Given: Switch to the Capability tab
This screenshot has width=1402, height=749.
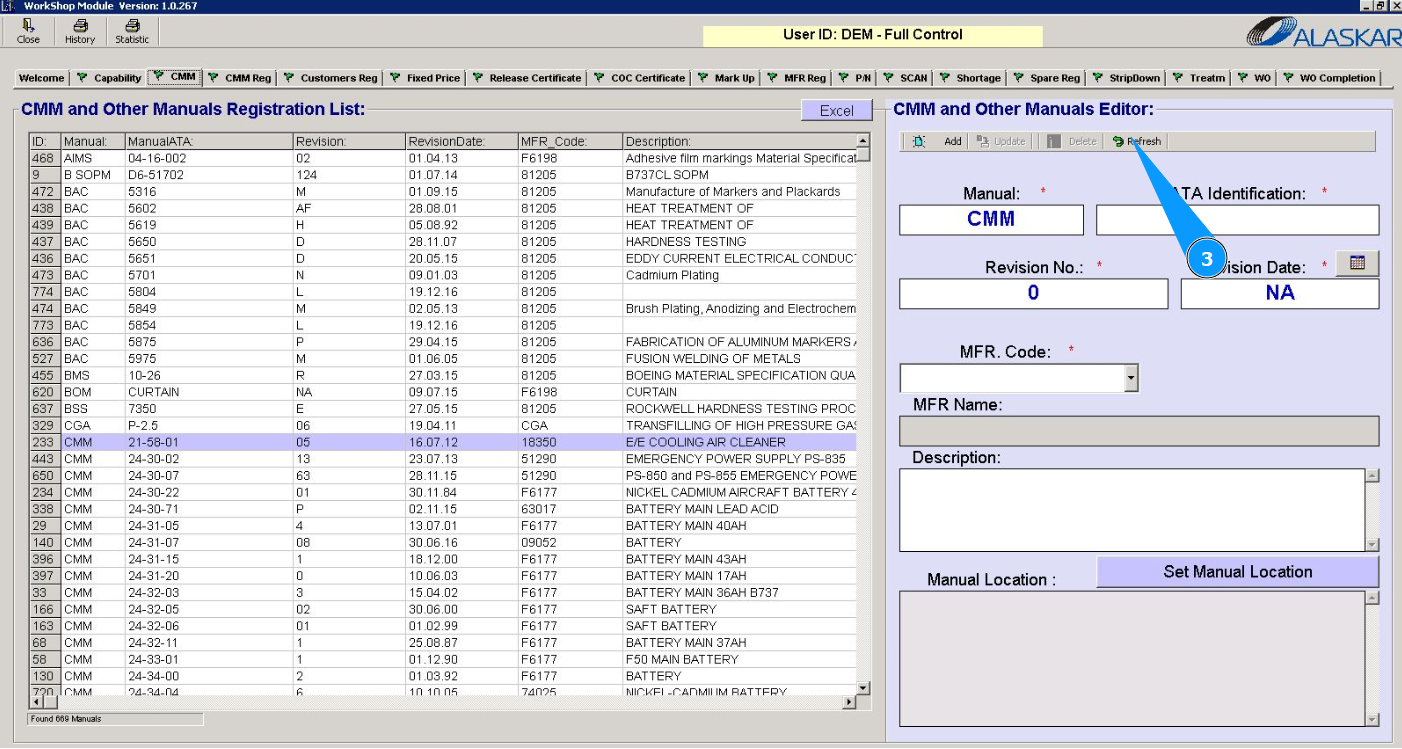Looking at the screenshot, I should coord(110,78).
